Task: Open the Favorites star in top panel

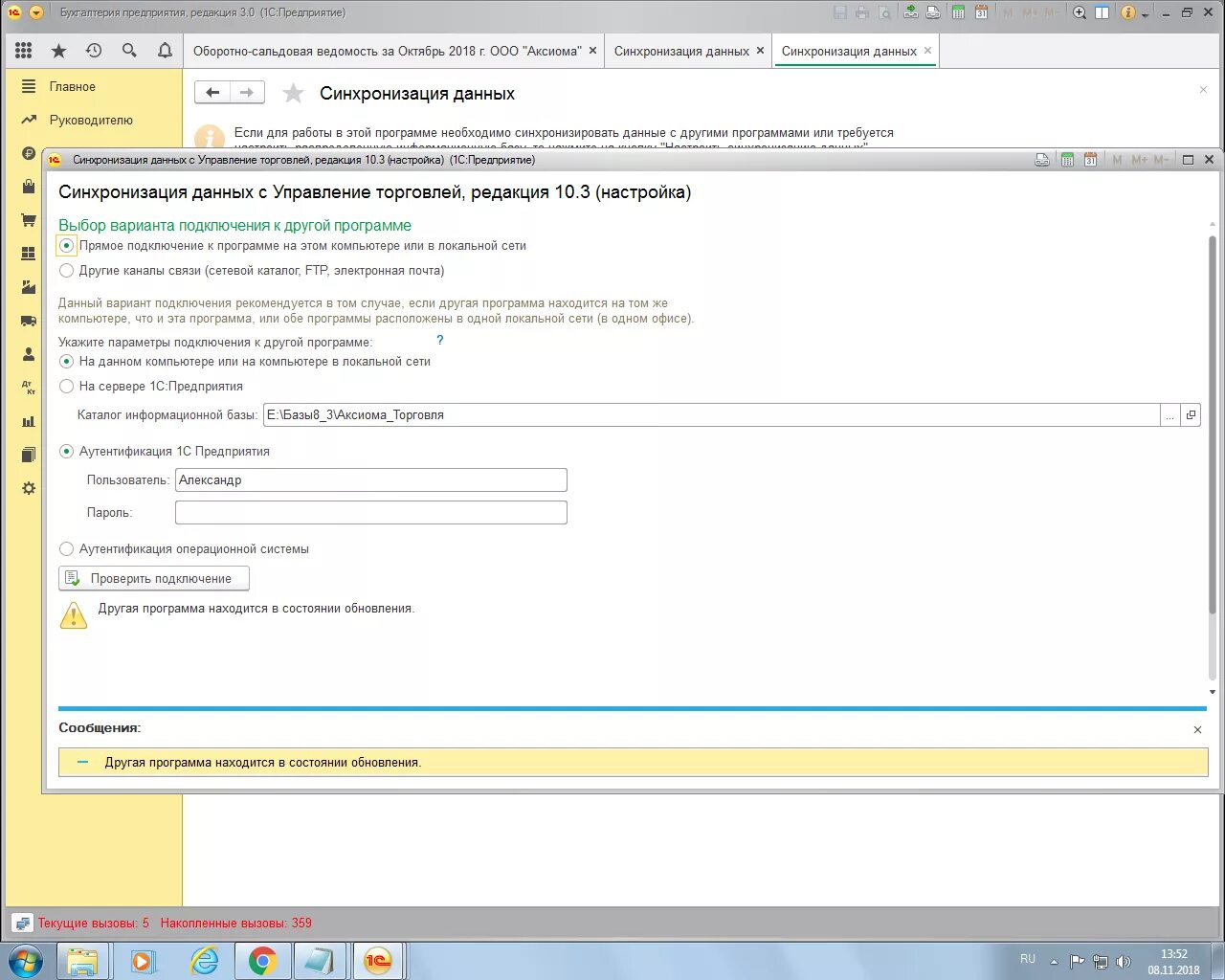Action: [x=58, y=51]
